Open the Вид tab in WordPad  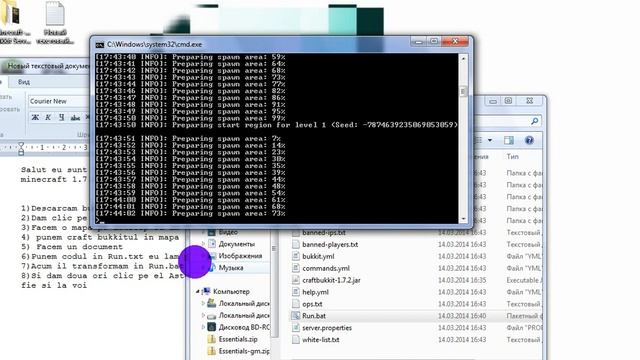[24, 82]
